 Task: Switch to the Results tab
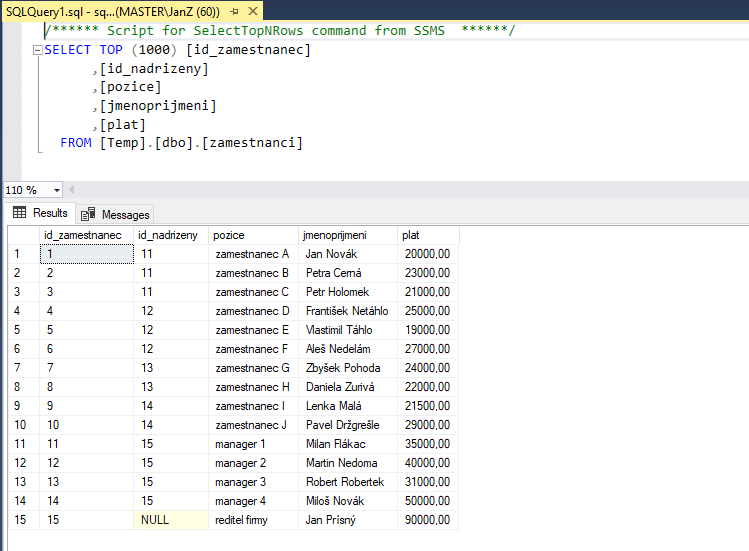(40, 213)
